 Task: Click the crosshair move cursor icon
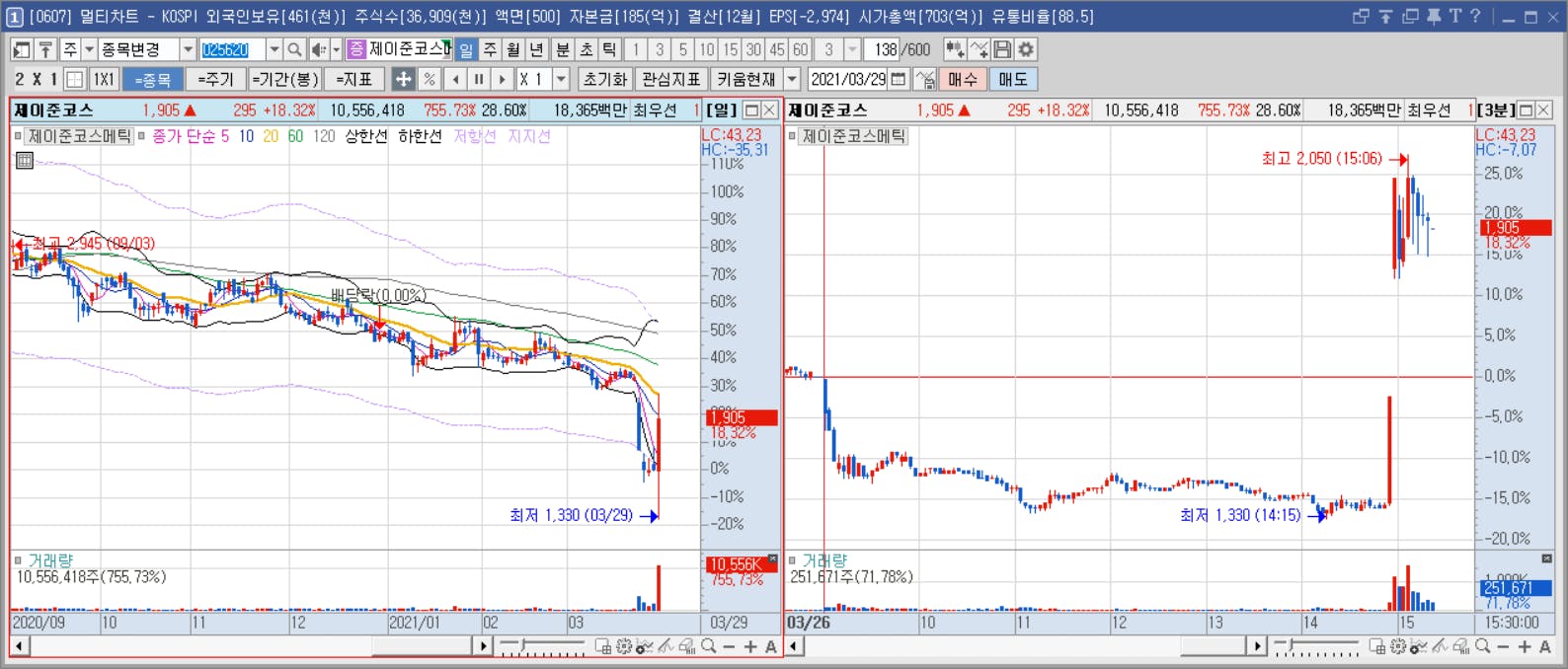coord(403,79)
